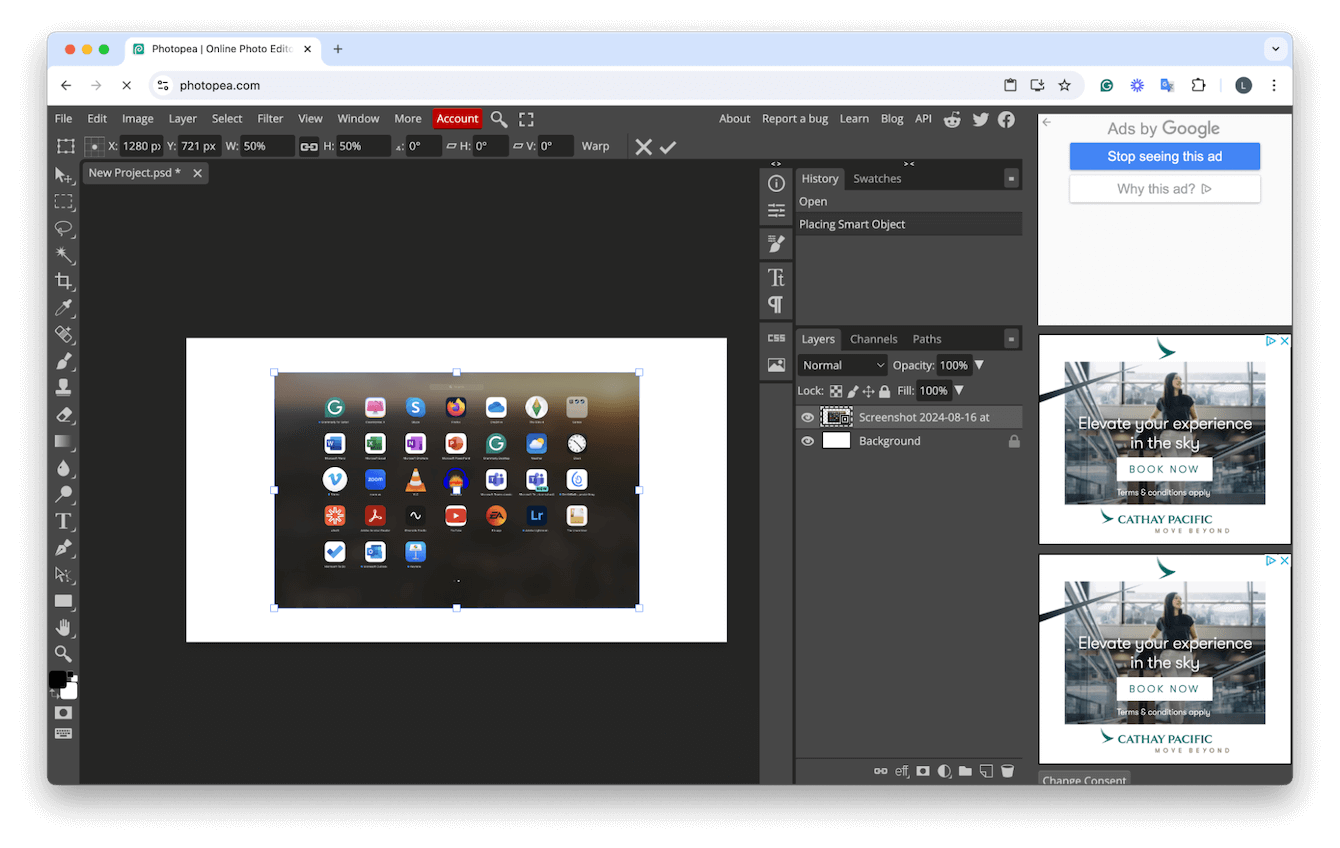
Task: Click the Stop seeing this ad button
Action: 1164,156
